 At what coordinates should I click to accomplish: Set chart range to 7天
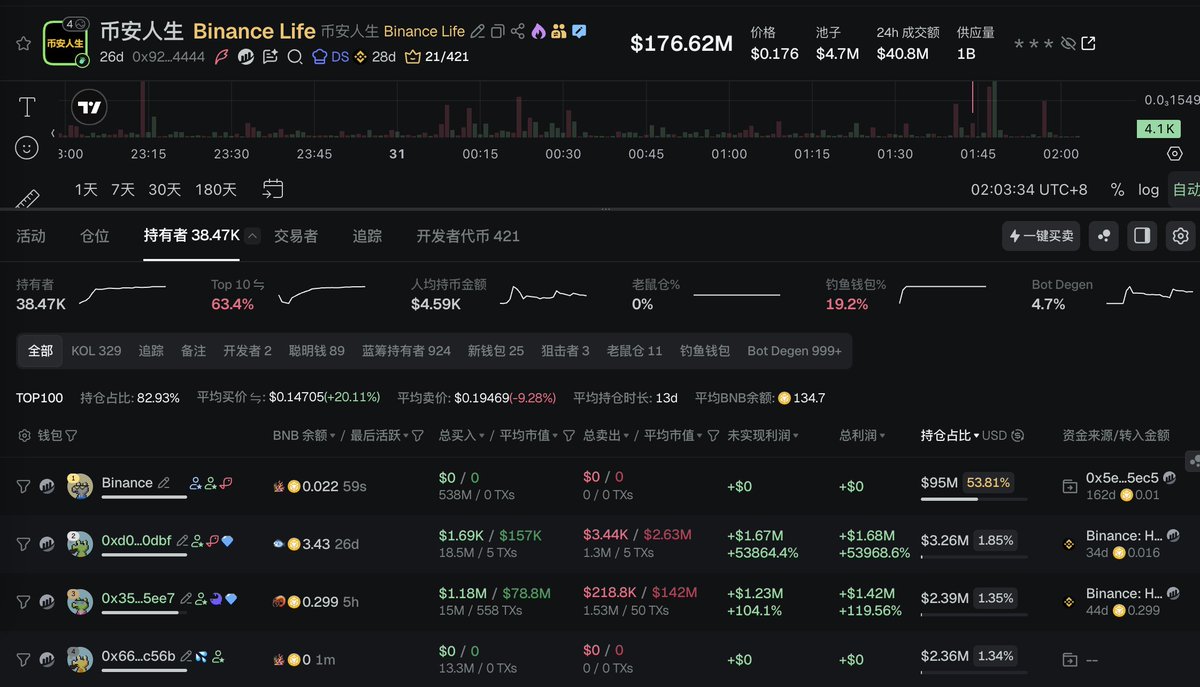[123, 190]
